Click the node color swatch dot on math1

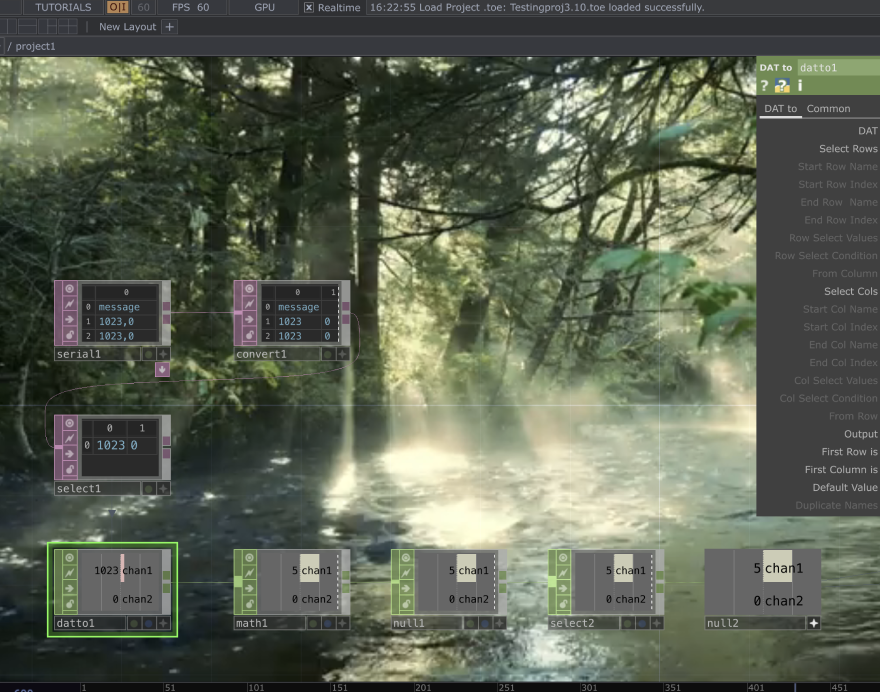pos(313,623)
